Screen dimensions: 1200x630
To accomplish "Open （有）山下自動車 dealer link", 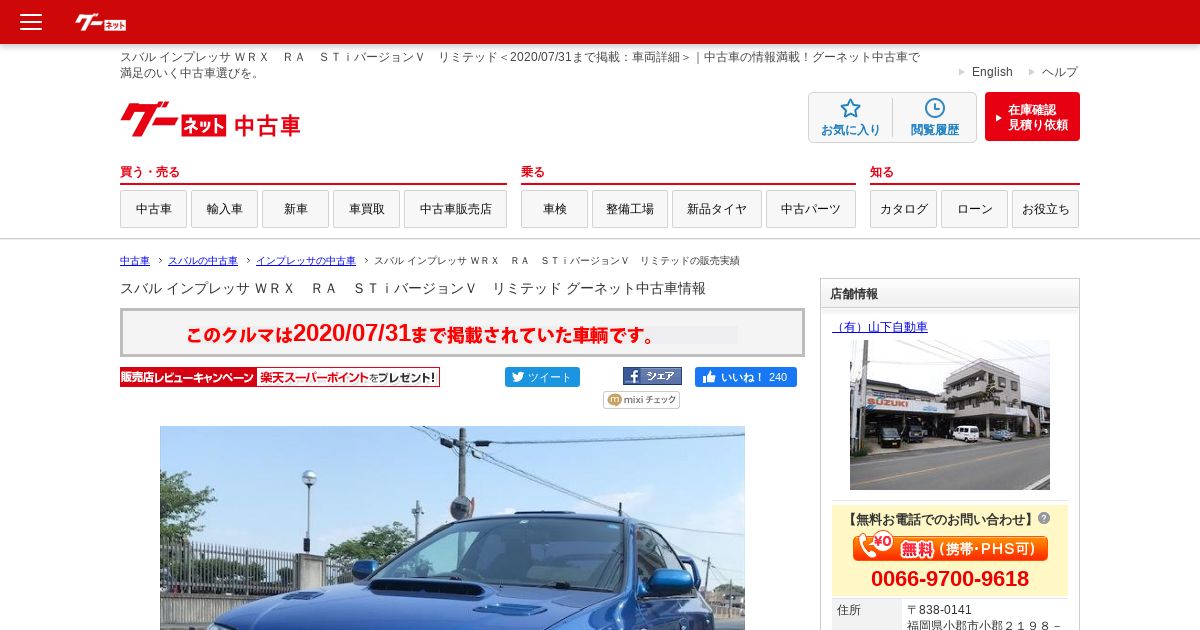I will pos(880,327).
